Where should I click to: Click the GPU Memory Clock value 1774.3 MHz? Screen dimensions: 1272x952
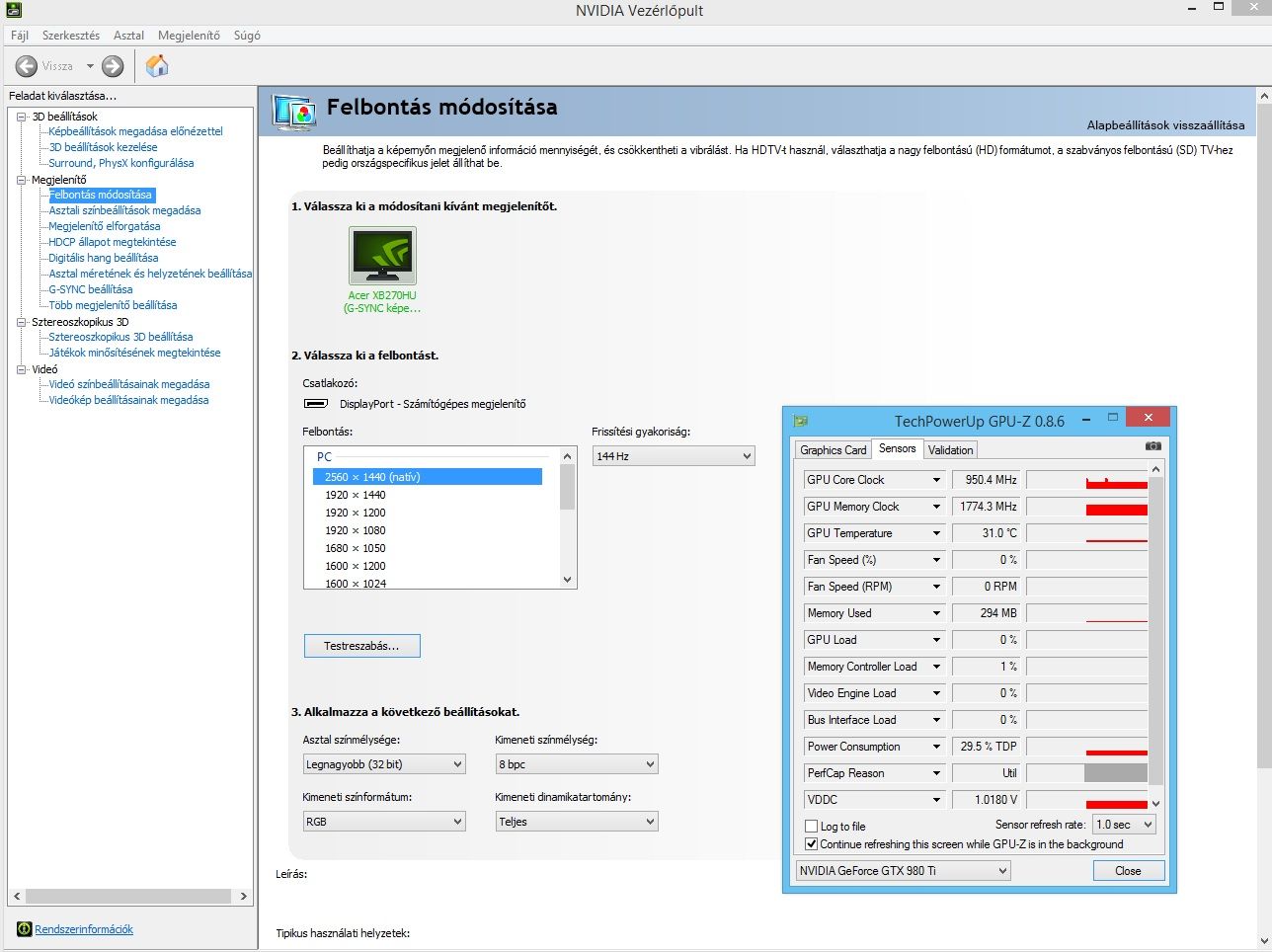click(987, 507)
